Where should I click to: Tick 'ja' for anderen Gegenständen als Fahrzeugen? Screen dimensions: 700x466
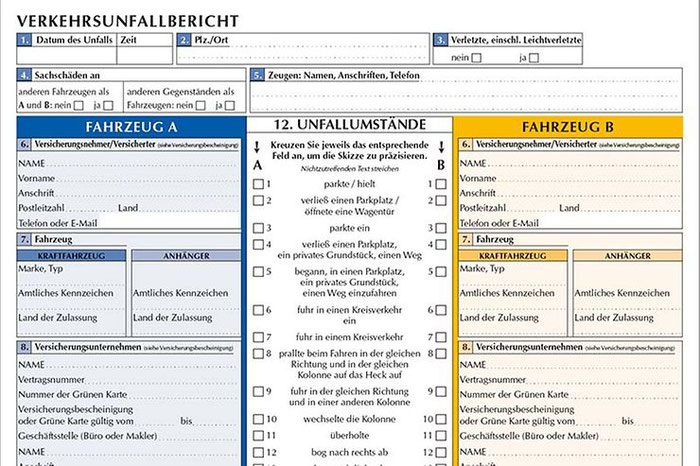click(x=230, y=106)
